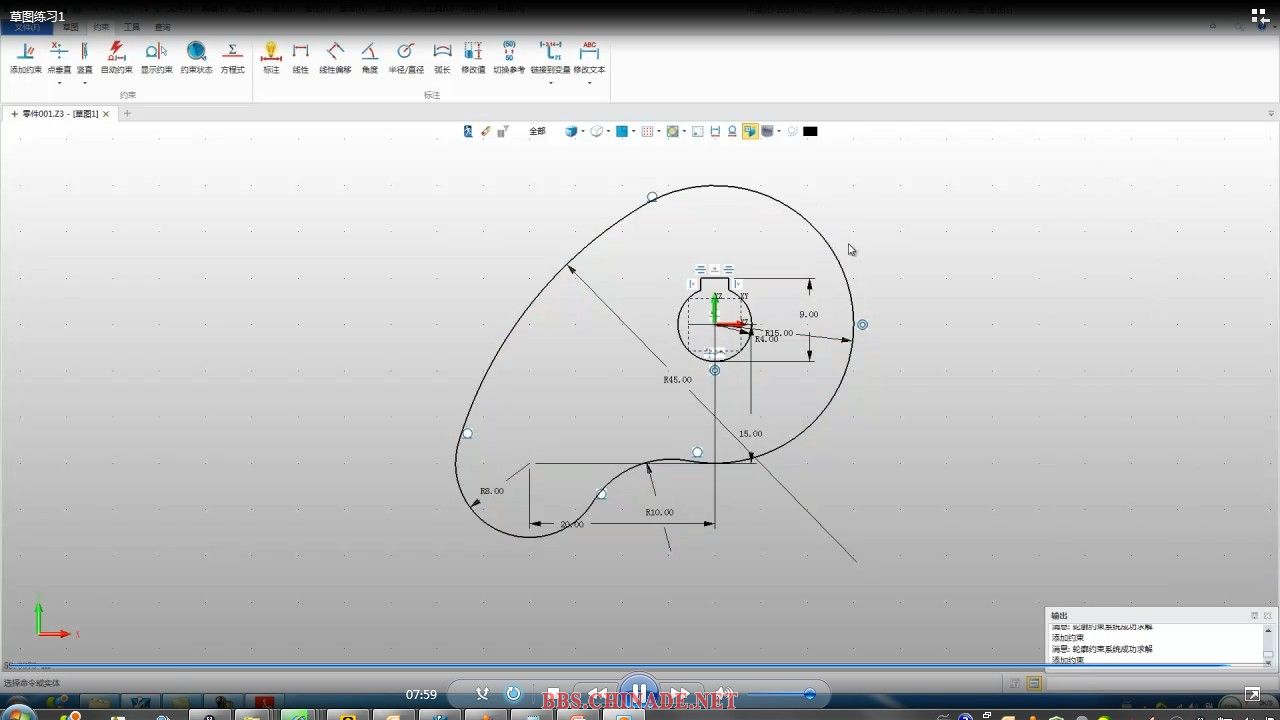Switch to the 草图 ribbon tab

69,27
